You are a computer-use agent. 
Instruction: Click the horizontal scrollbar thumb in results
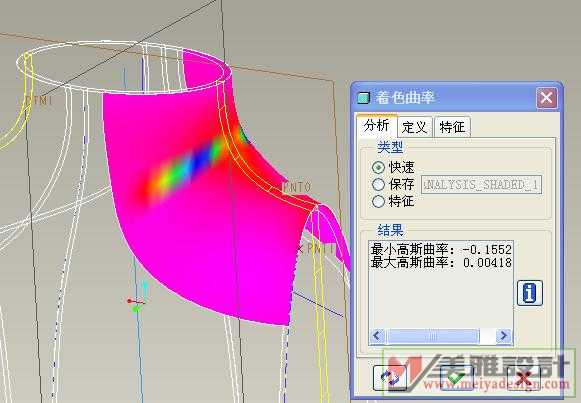(433, 336)
